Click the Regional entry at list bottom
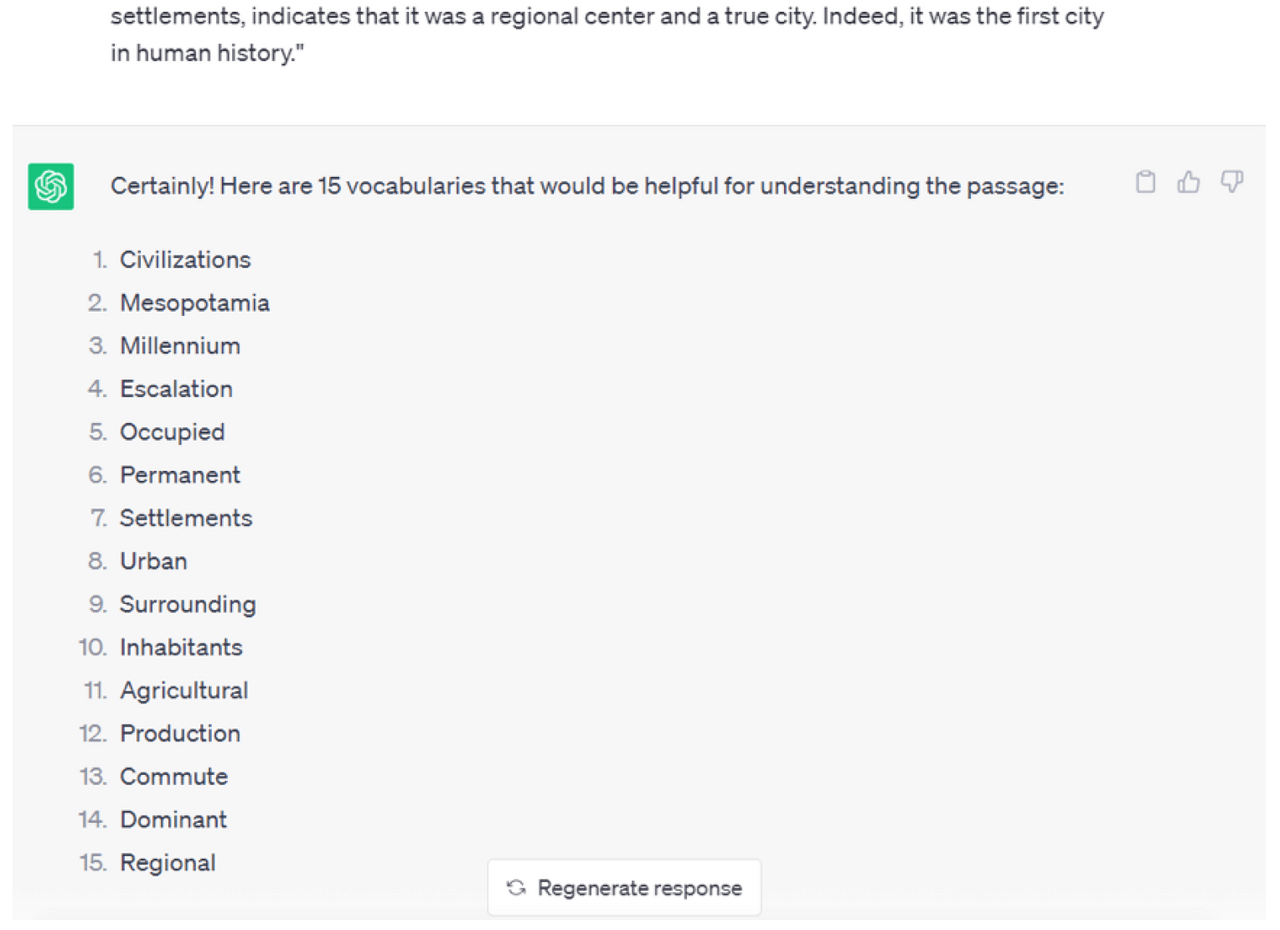Screen dimensions: 1280x930 (x=167, y=862)
